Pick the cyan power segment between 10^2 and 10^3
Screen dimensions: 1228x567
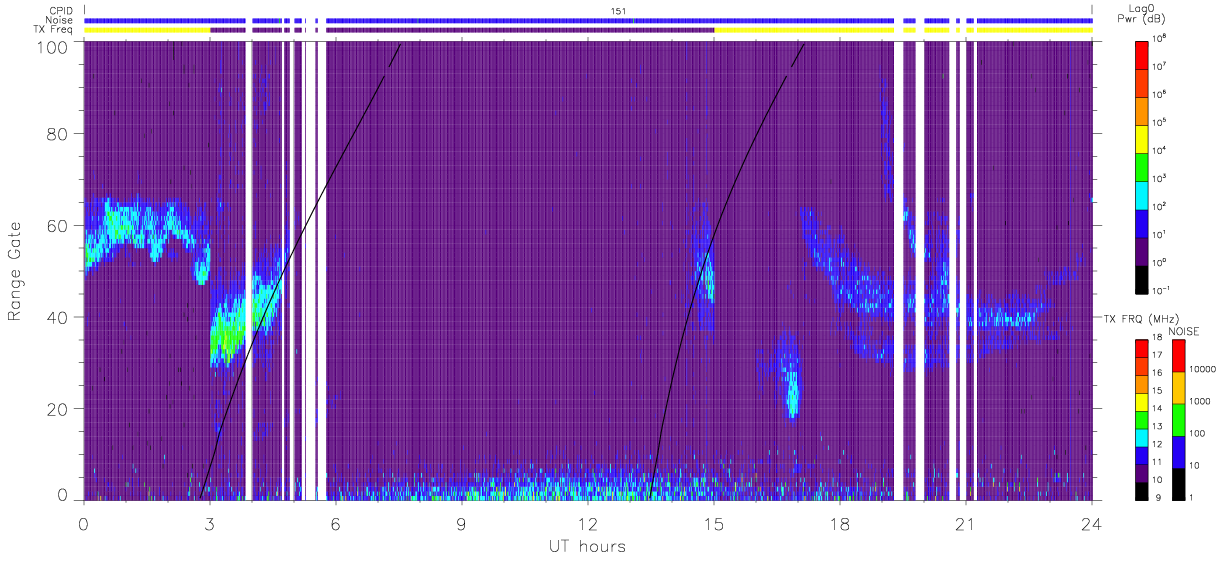click(1143, 194)
